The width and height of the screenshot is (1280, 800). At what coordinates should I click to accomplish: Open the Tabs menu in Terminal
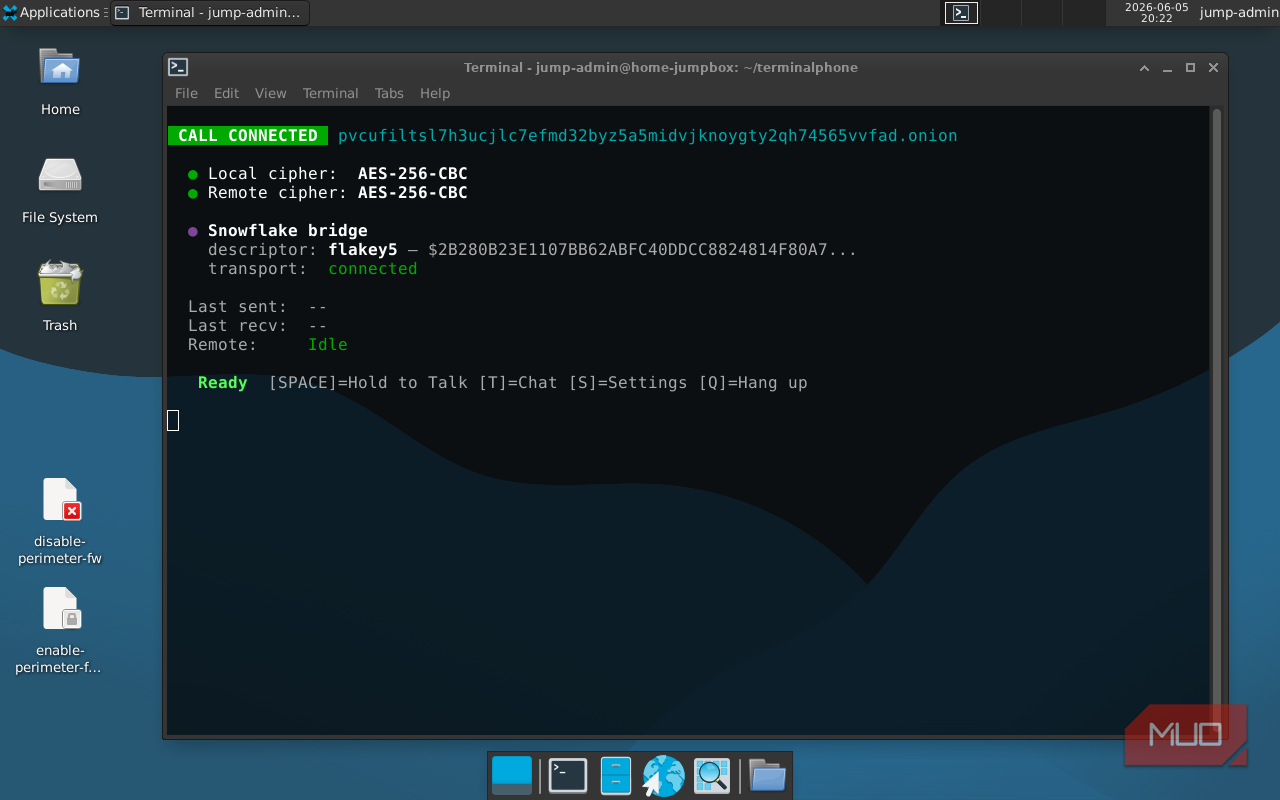389,93
